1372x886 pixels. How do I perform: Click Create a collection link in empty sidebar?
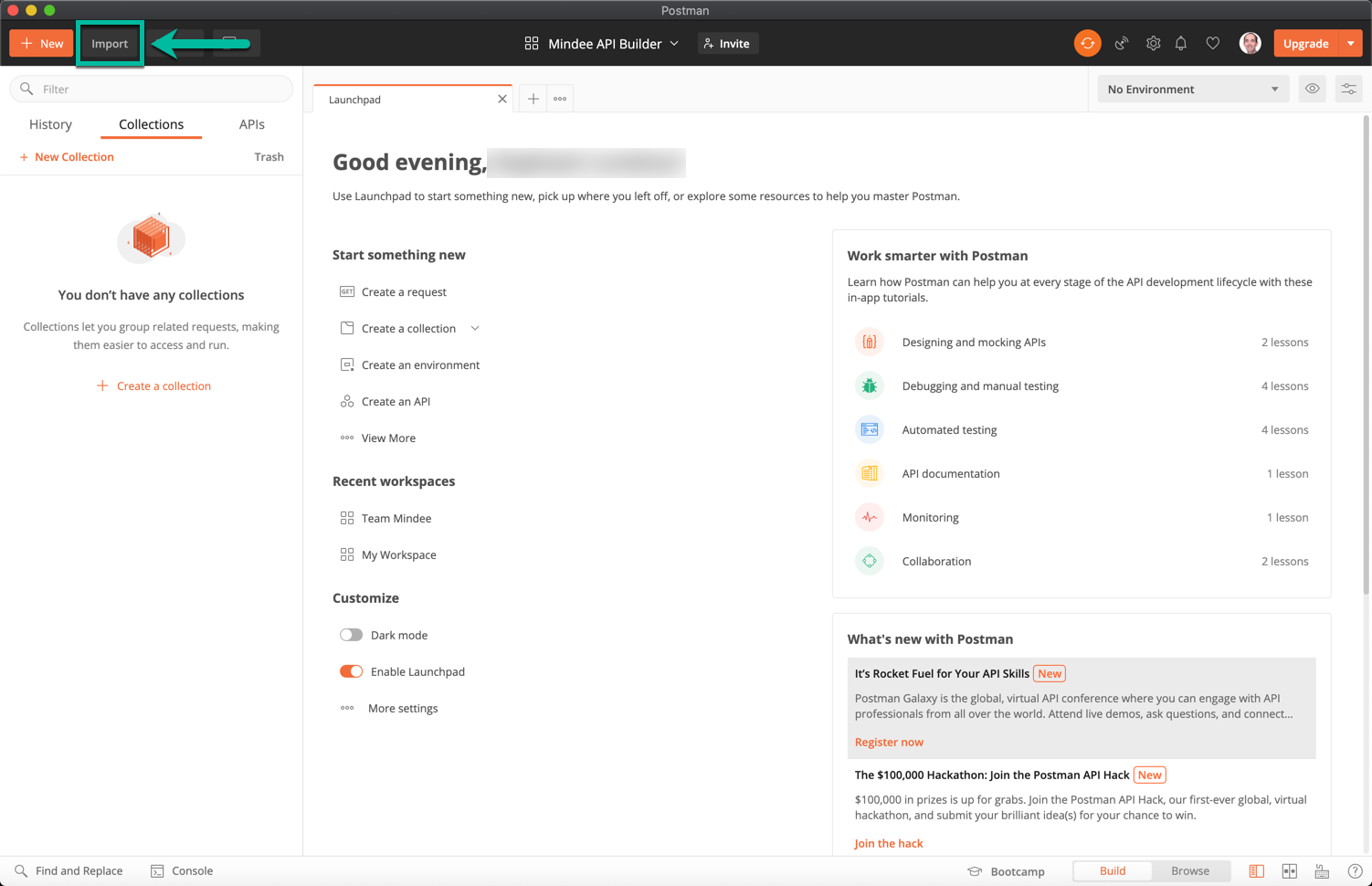click(x=153, y=385)
